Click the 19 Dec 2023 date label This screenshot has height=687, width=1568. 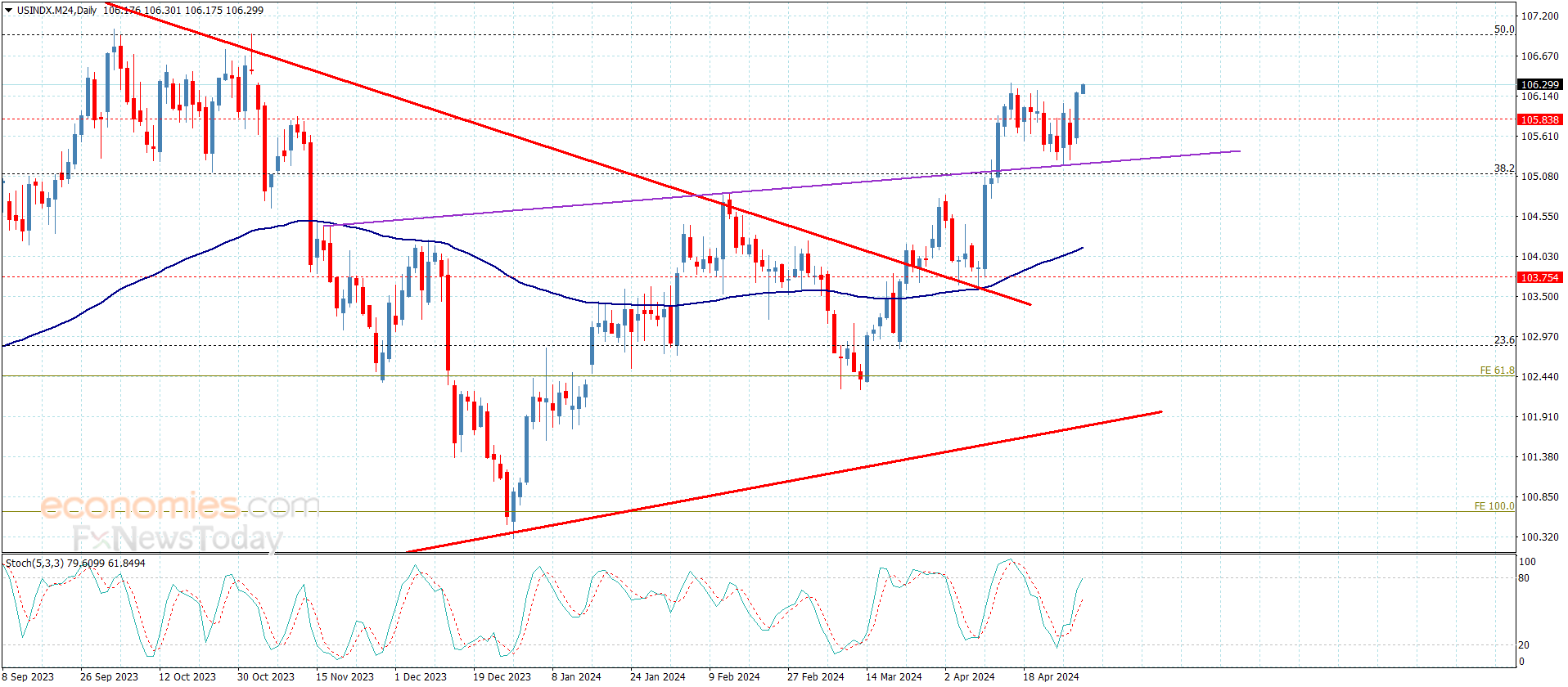[502, 676]
